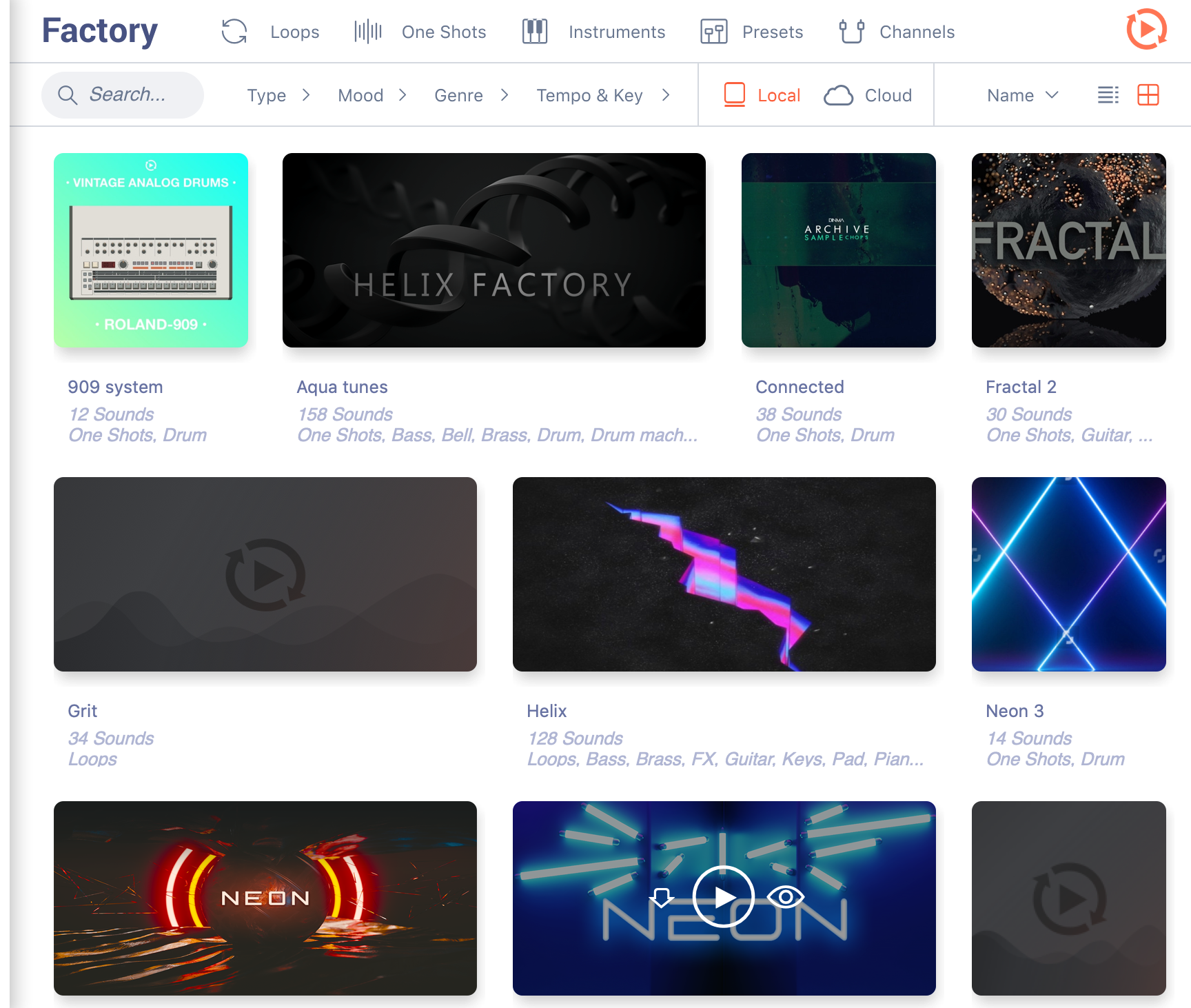Open Channels via the cable plug icon
Screen dimensions: 1191x1008
[x=852, y=32]
